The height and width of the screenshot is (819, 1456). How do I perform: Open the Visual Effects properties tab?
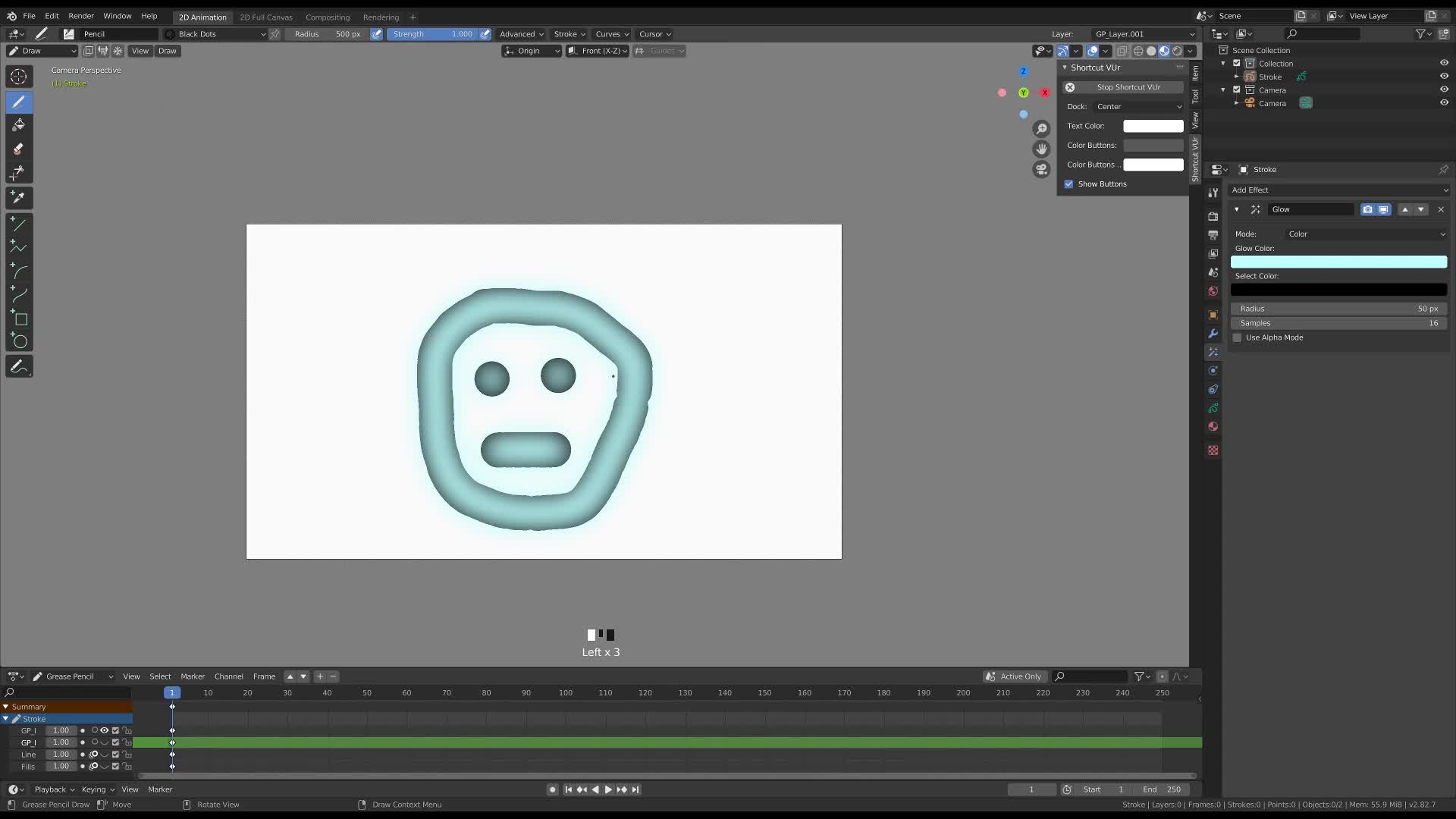1213,352
